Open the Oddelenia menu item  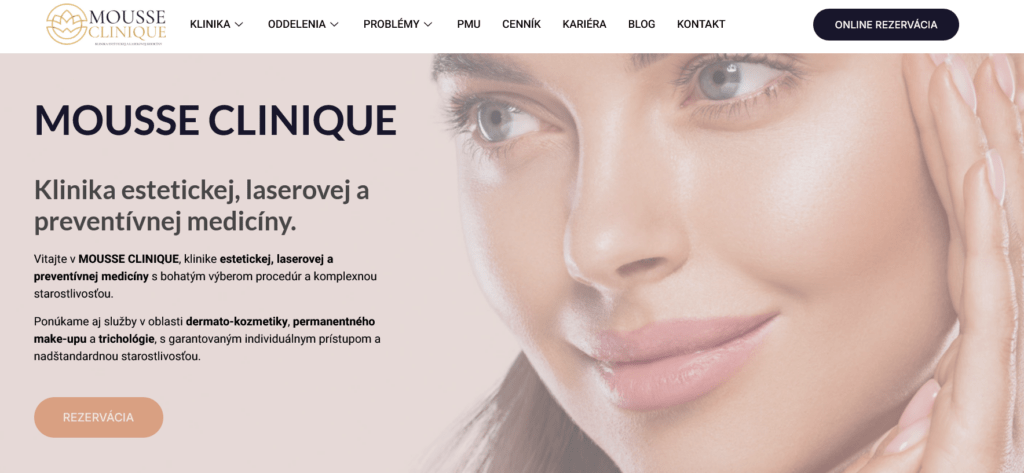tap(296, 24)
